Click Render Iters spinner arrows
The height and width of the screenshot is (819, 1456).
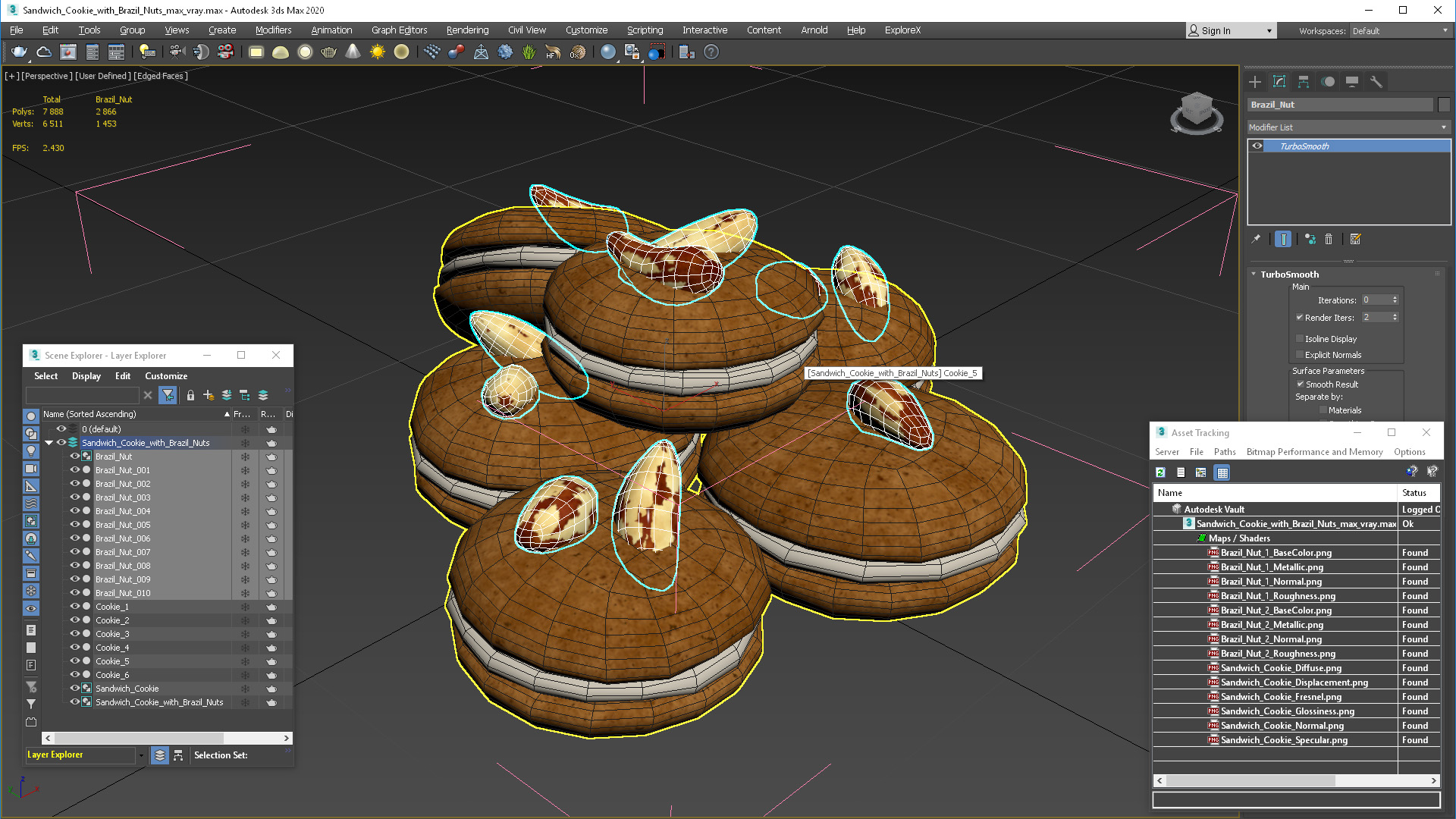point(1395,317)
